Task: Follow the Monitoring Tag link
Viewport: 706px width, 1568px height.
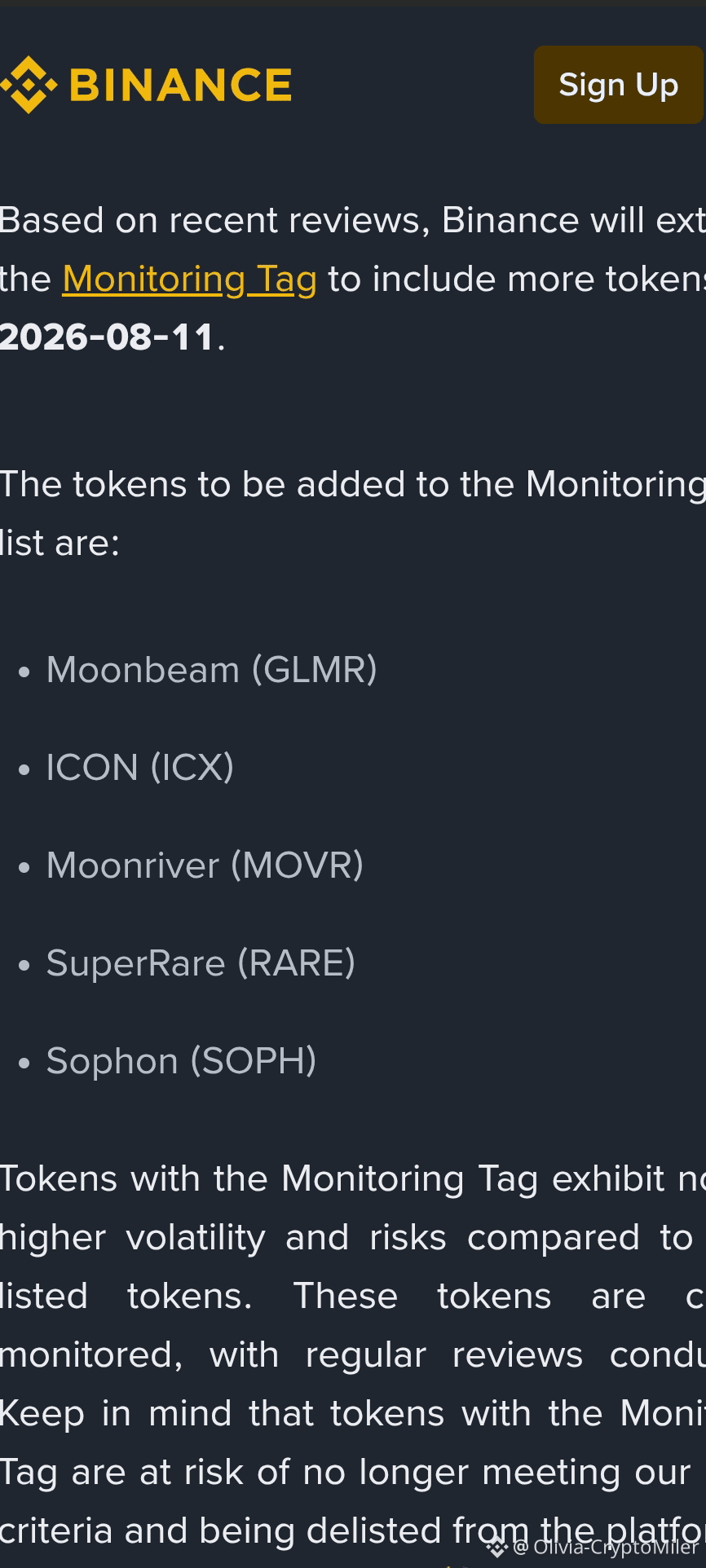Action: tap(189, 279)
